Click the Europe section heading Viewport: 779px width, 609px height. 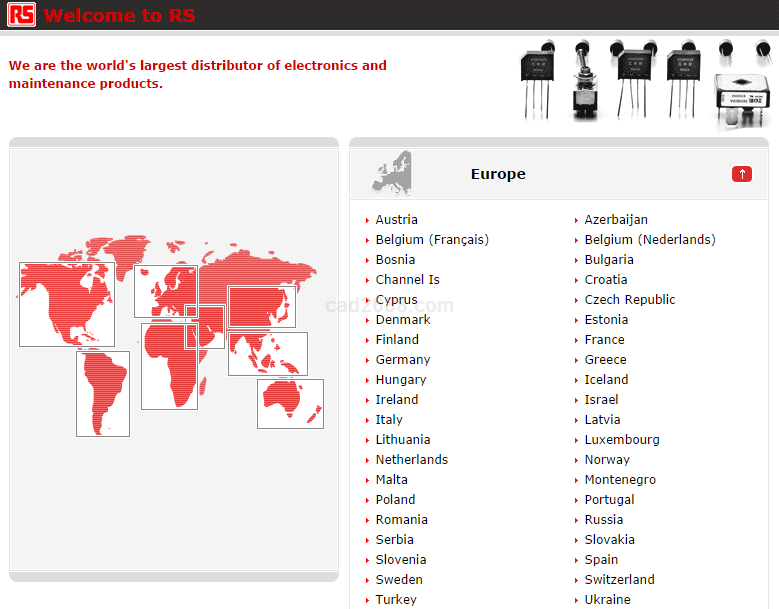(x=498, y=174)
